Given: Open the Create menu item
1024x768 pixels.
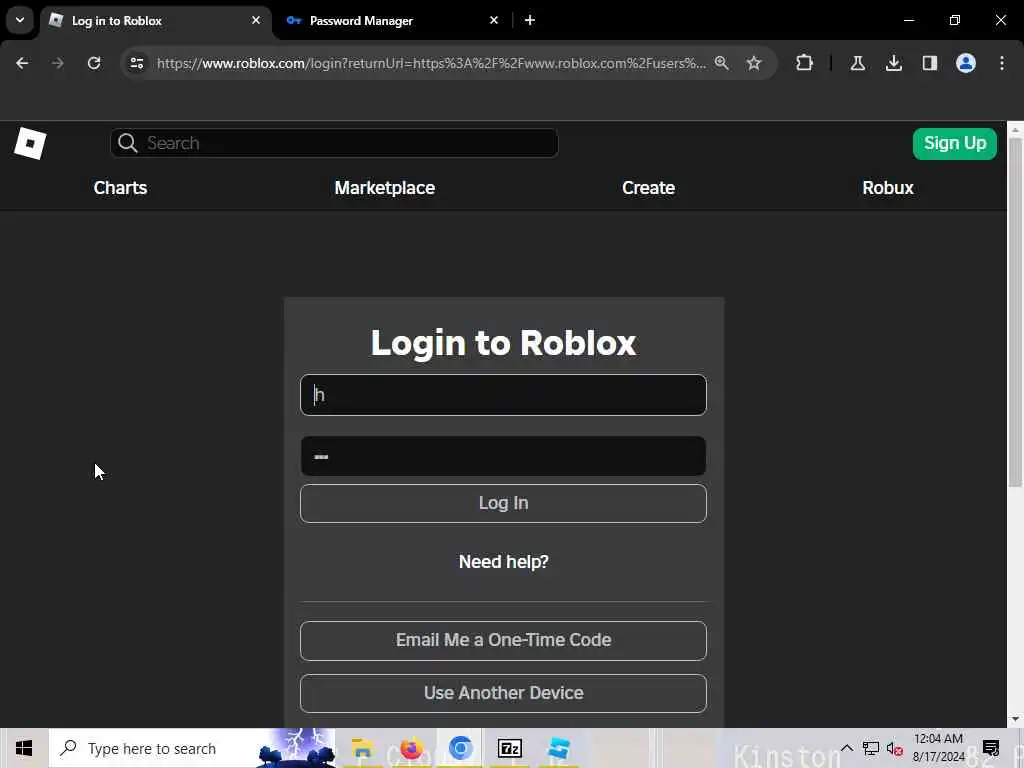Looking at the screenshot, I should pos(648,188).
